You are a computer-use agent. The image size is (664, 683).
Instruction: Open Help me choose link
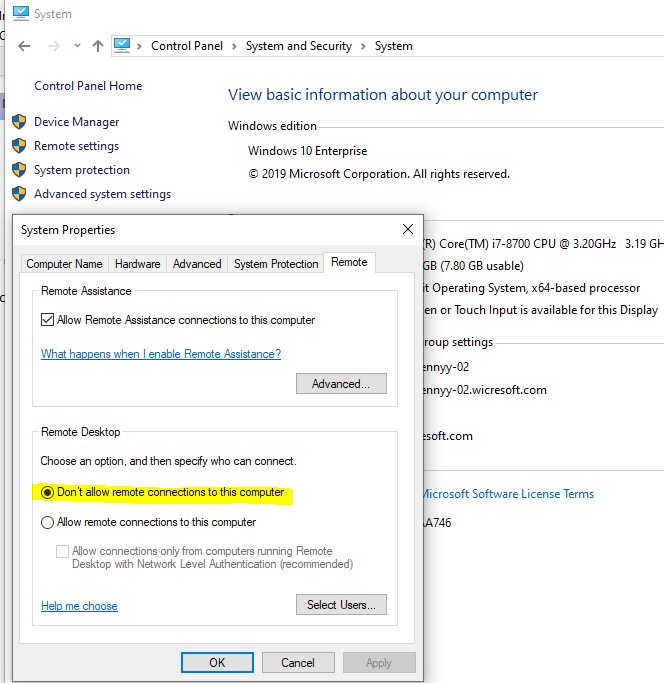pyautogui.click(x=79, y=606)
